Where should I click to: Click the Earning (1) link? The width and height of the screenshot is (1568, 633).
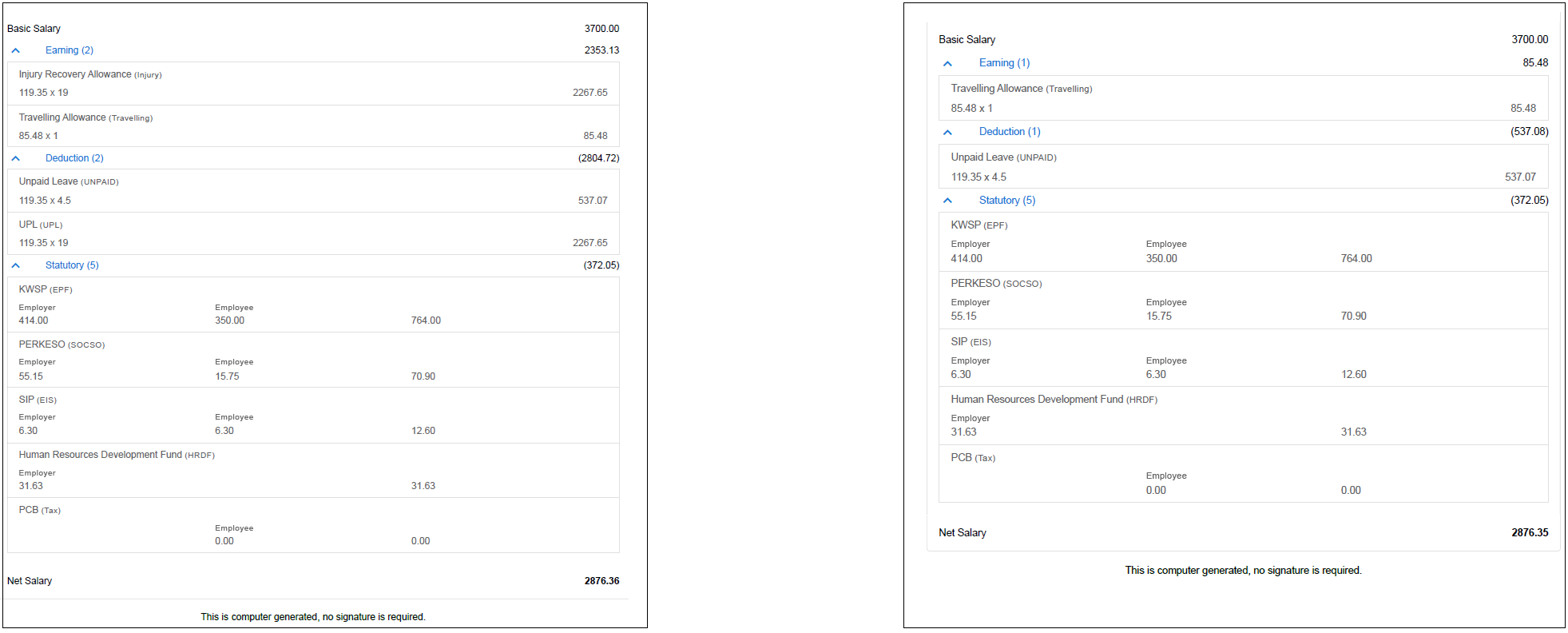1004,63
